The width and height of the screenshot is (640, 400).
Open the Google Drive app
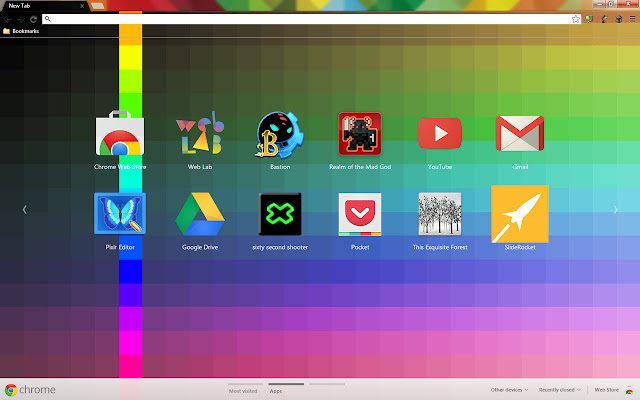(200, 214)
